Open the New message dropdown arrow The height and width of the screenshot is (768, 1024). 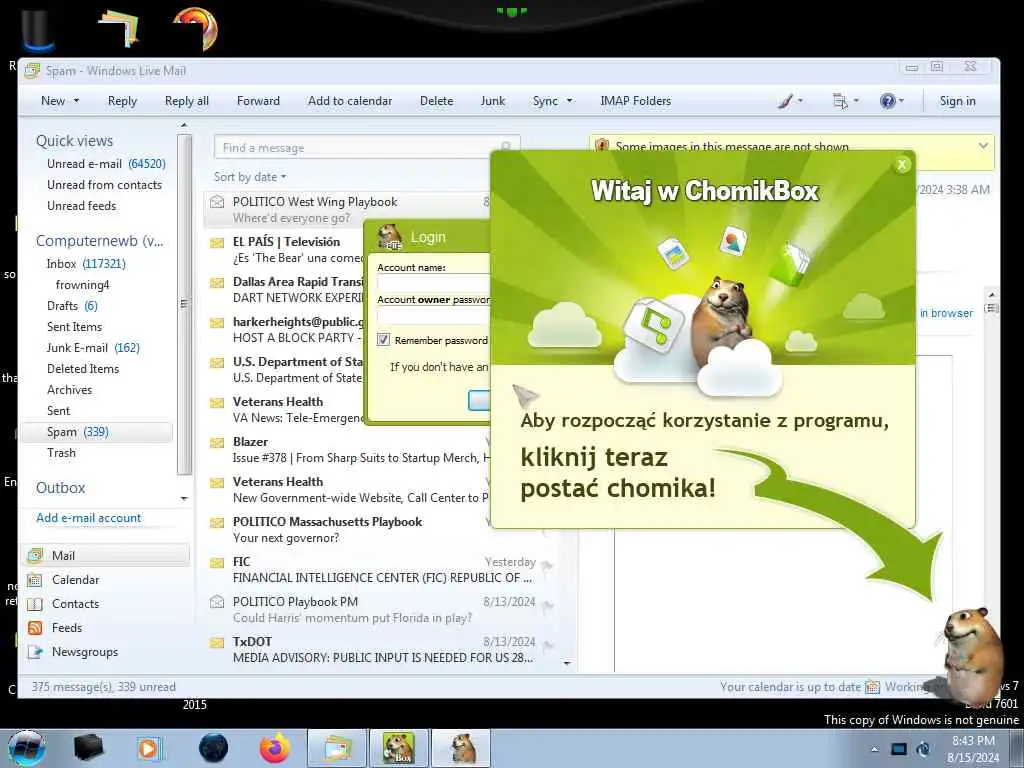(x=76, y=101)
